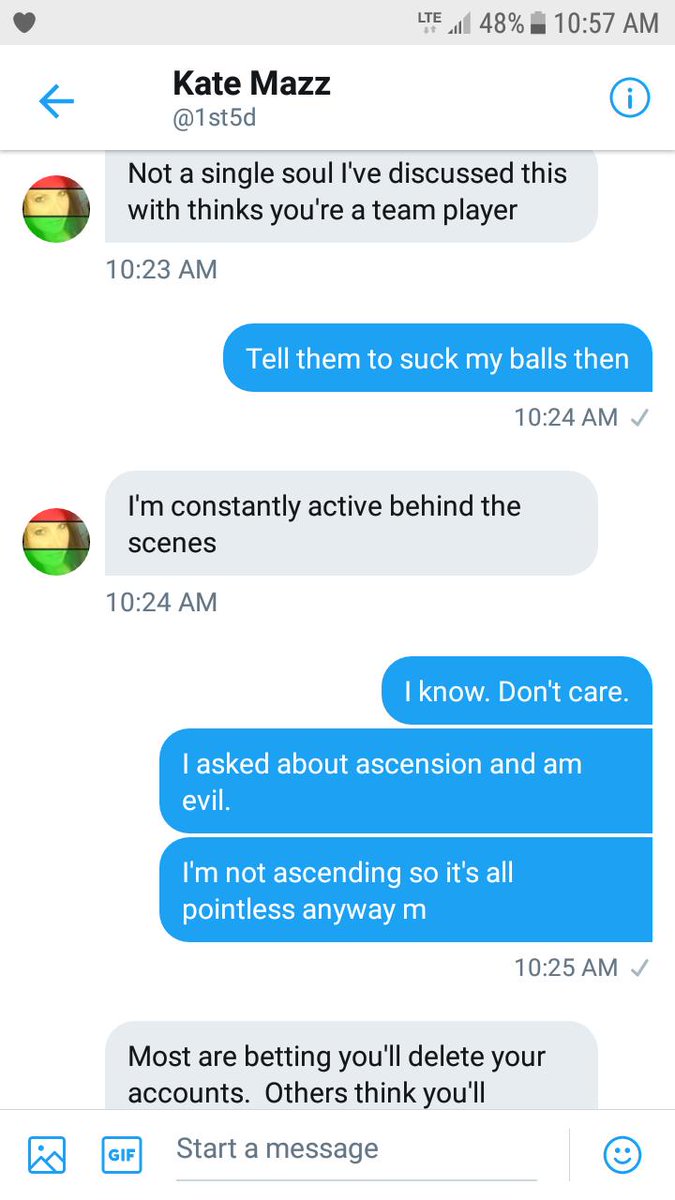Select the 'I know. Don't care.' bubble
This screenshot has width=675, height=1200.
coord(517,690)
